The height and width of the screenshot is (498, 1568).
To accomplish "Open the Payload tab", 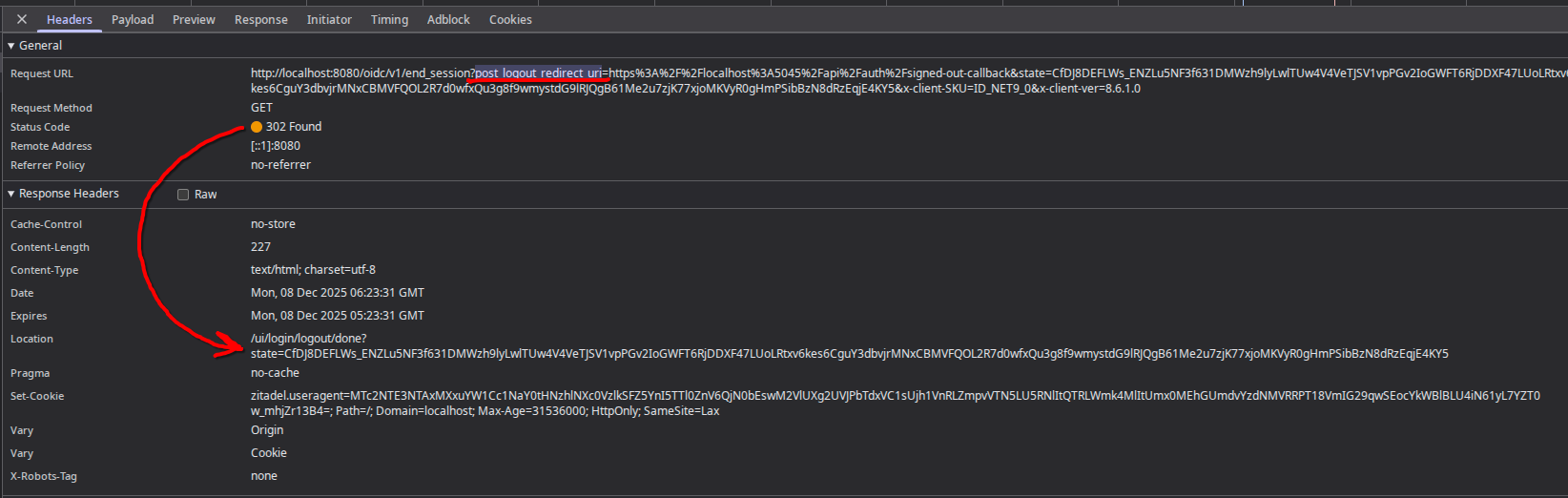I will (133, 19).
